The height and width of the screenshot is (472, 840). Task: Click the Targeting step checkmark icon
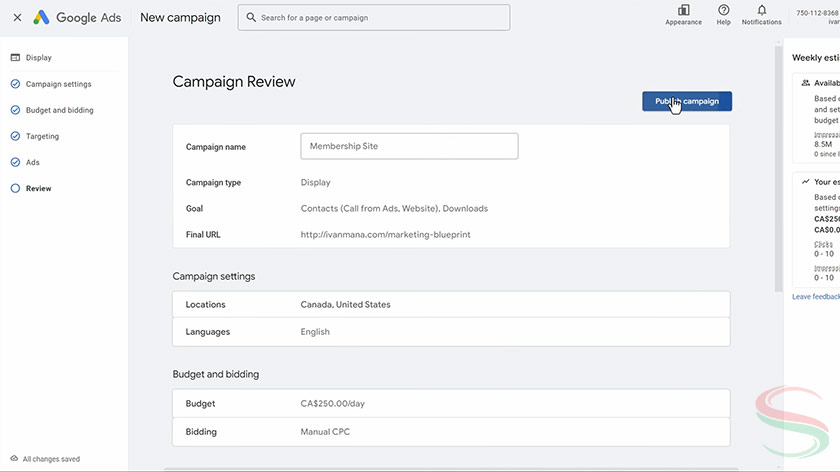click(15, 136)
